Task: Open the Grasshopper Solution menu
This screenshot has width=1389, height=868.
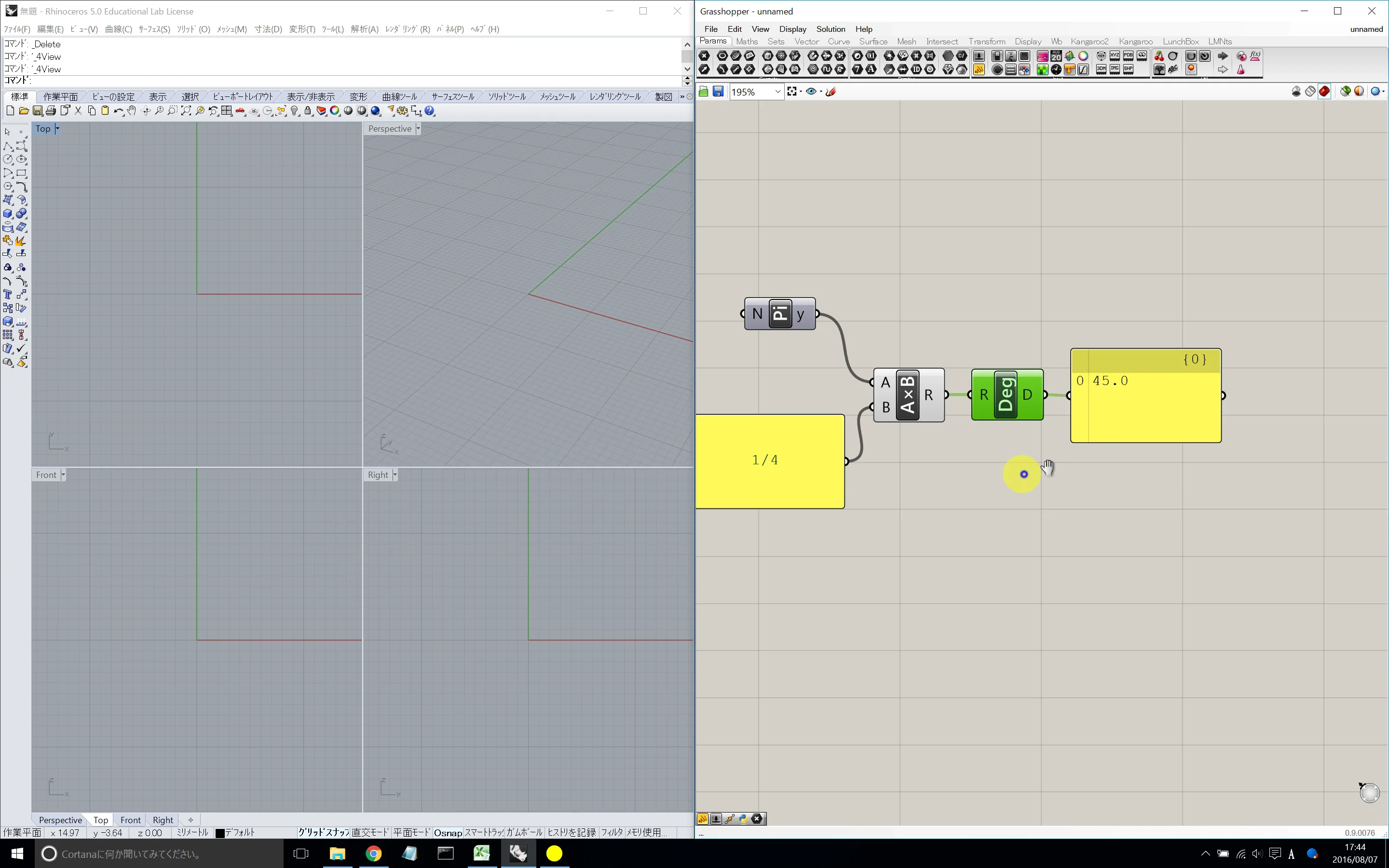Action: point(830,29)
